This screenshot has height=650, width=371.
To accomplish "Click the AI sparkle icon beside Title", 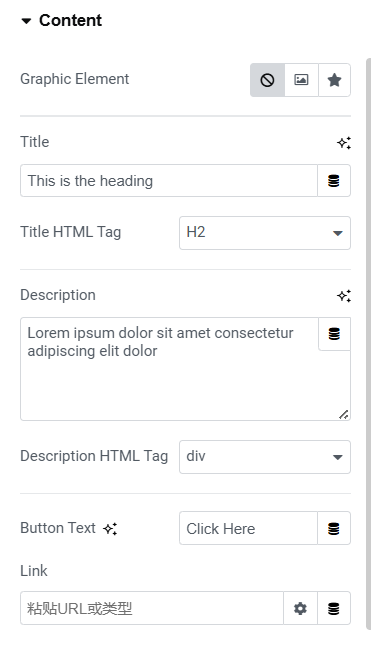I will click(344, 143).
